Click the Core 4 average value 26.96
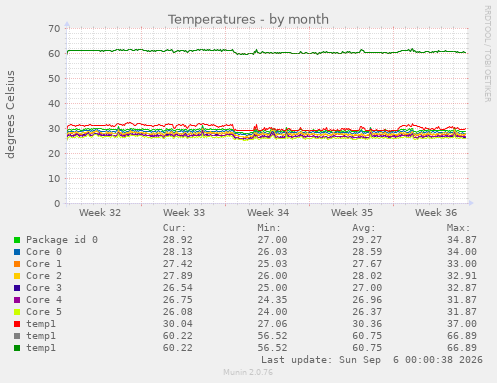Image resolution: width=497 pixels, height=383 pixels. click(x=367, y=300)
